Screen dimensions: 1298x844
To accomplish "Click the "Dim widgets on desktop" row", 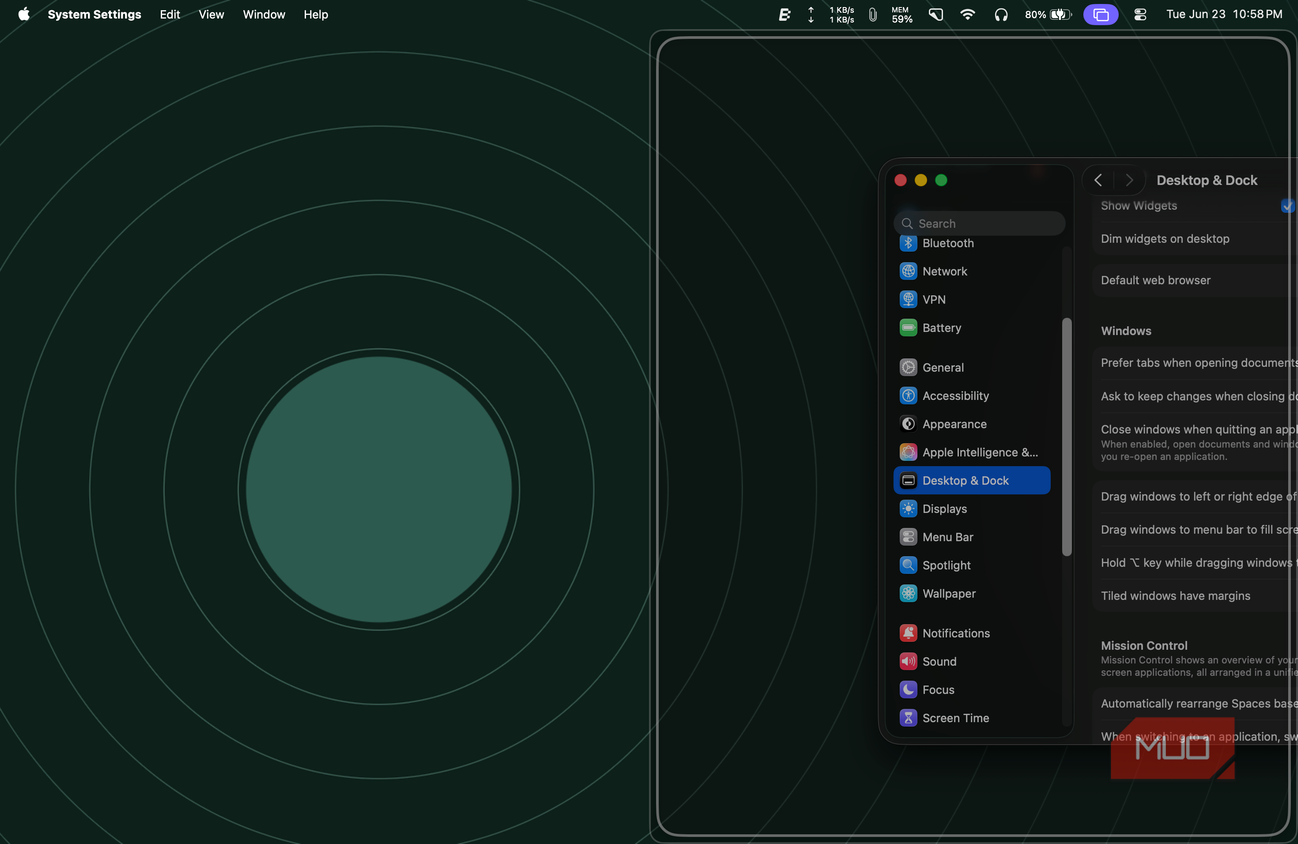I will 1195,239.
